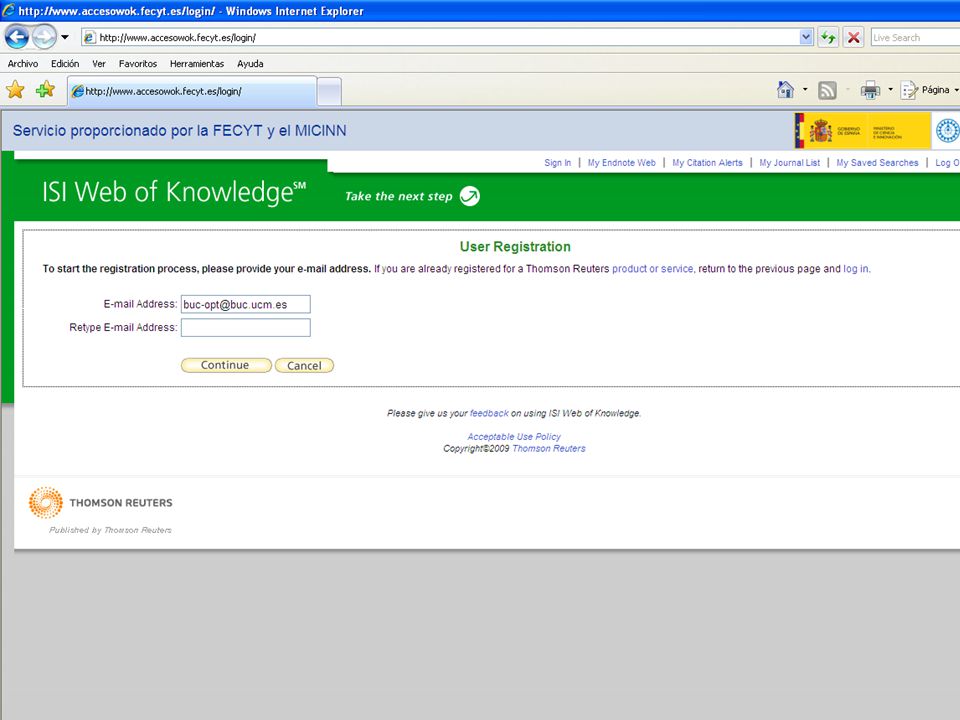The image size is (960, 720).
Task: Open the Ayuda menu
Action: (250, 64)
